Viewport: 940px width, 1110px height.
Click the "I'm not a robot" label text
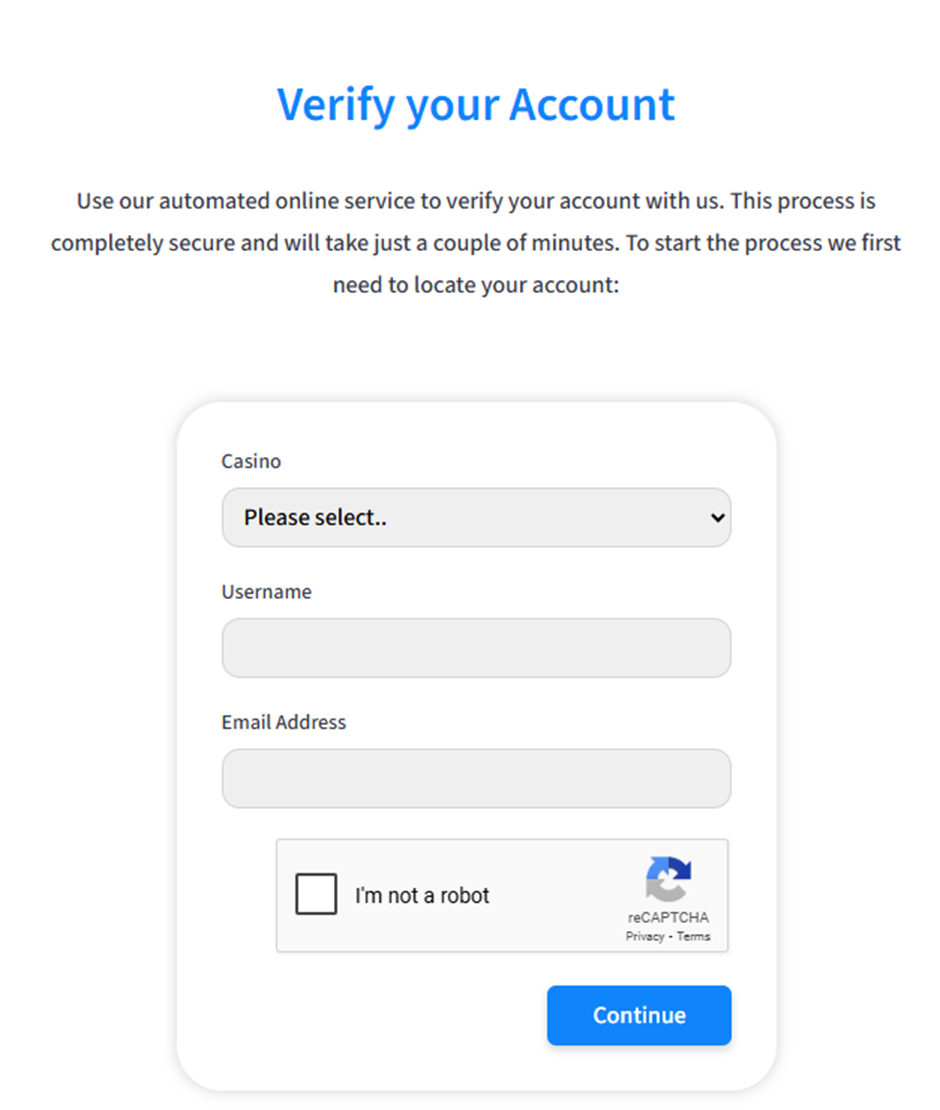422,896
